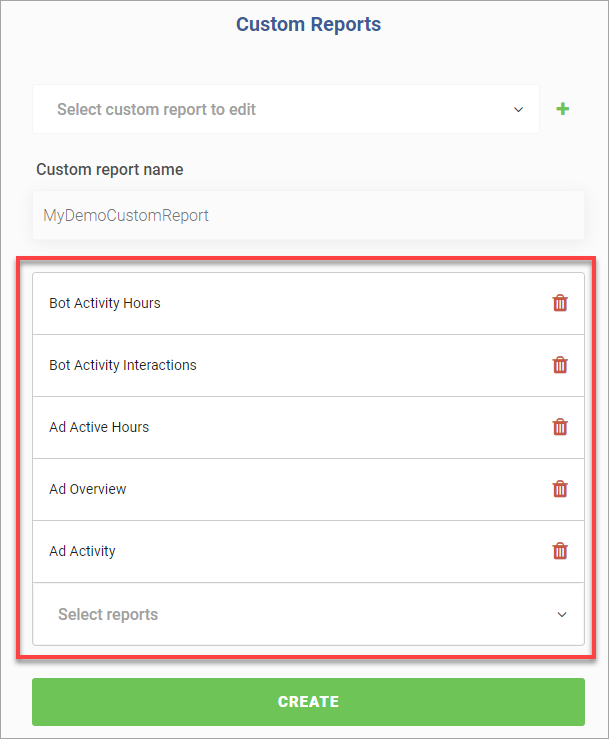Screen dimensions: 609x739
Task: Select the Bot Activity Hours row
Action: [x=308, y=304]
